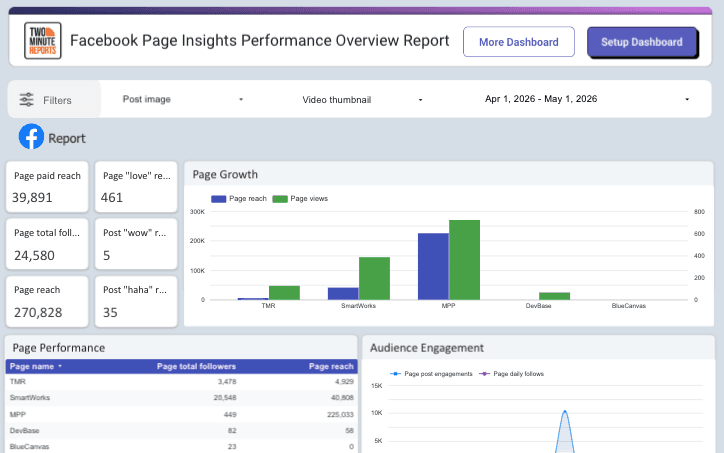Open the Video thumbnail dropdown
Screen dimensions: 724x453
click(362, 100)
